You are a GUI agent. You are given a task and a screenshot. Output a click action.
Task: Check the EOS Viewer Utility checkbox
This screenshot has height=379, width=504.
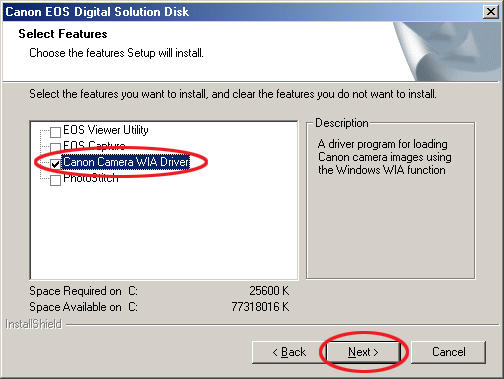[55, 132]
